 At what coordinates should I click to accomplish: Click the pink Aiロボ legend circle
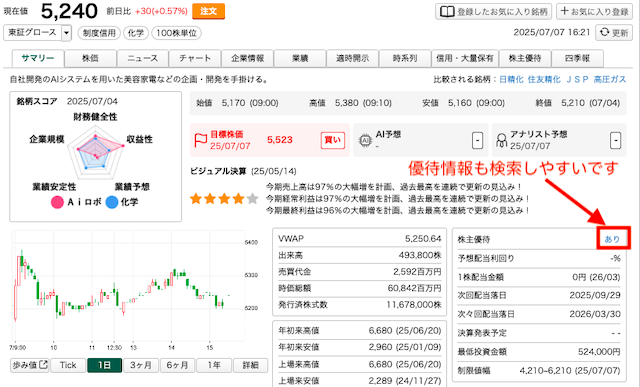click(x=57, y=202)
